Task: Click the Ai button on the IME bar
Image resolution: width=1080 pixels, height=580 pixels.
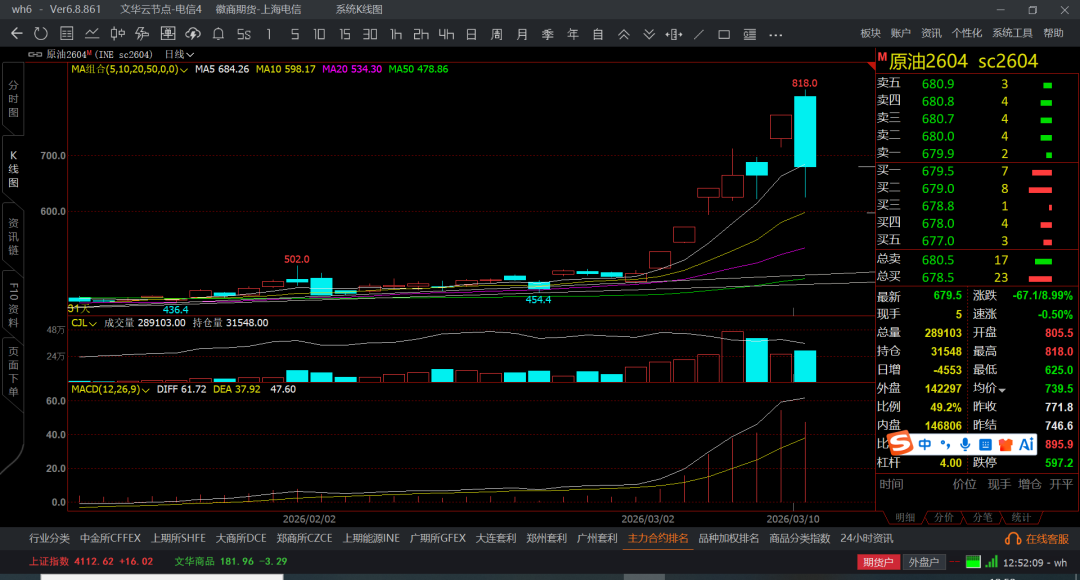Action: pos(1026,444)
